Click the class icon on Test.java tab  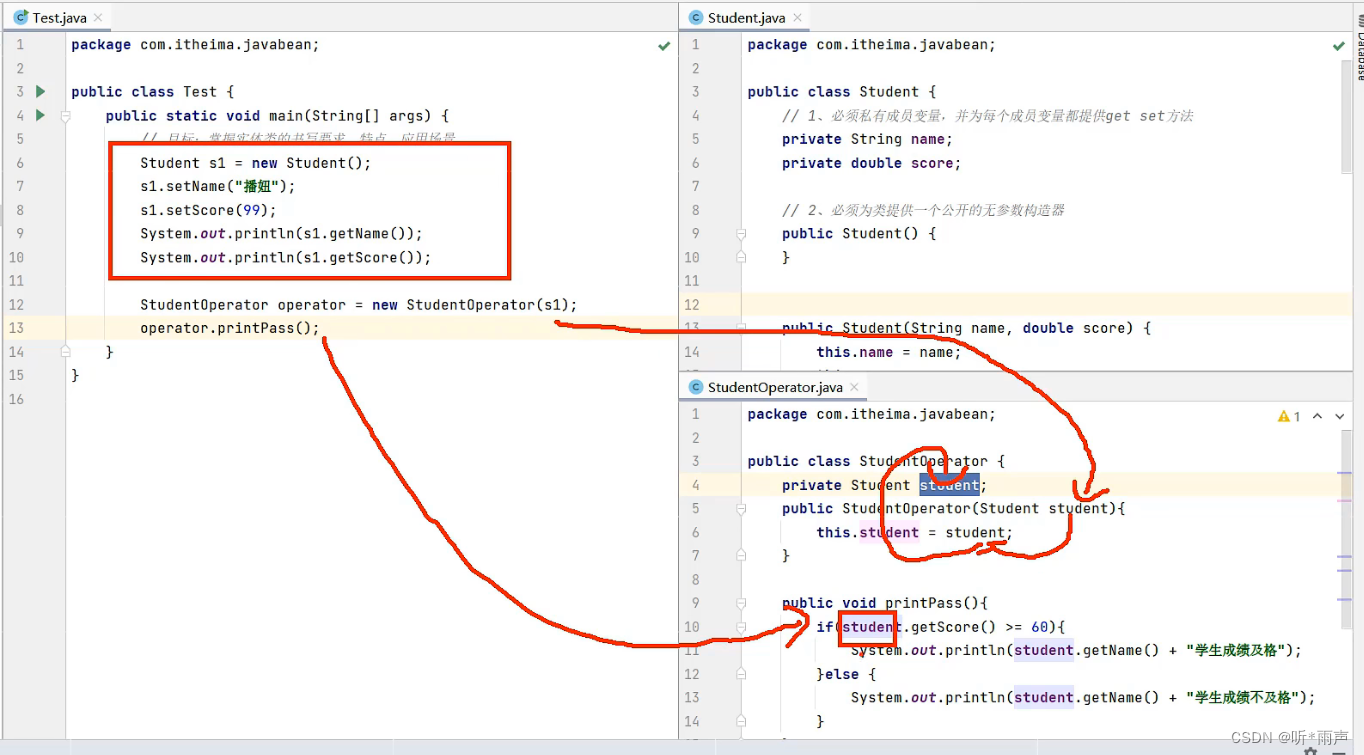(x=20, y=18)
